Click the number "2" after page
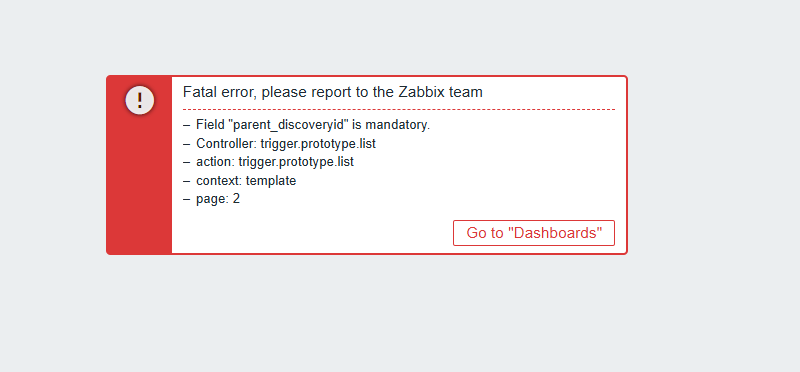This screenshot has height=372, width=800. 236,199
